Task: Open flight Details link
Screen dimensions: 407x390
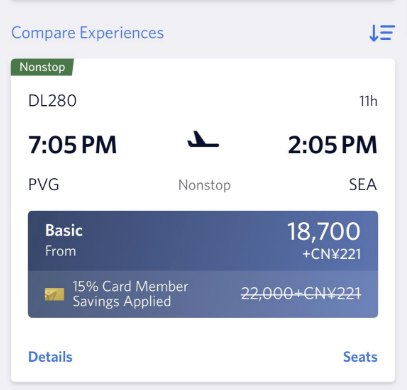Action: pos(50,357)
